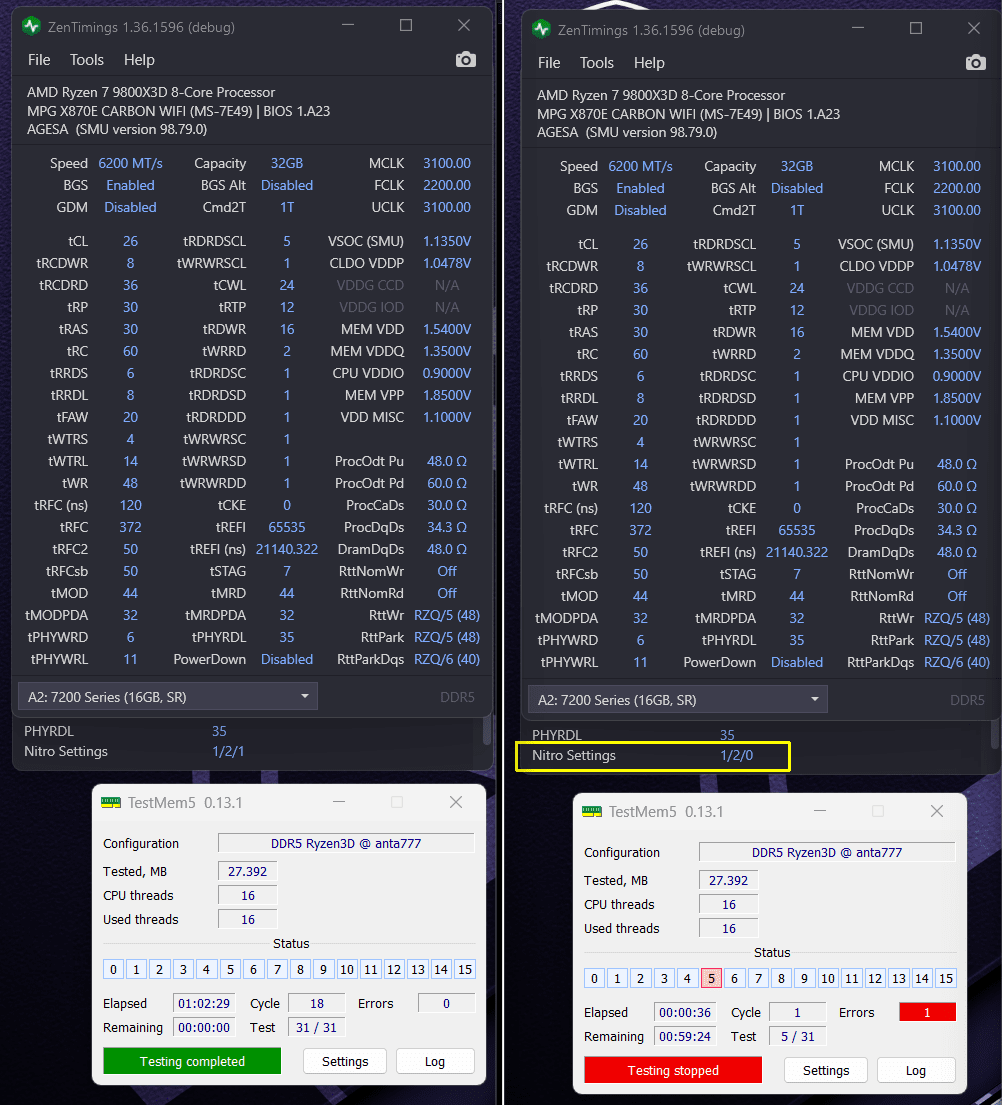Open Log in right TestMem5 window
Screen dimensions: 1002x1105
click(916, 1070)
